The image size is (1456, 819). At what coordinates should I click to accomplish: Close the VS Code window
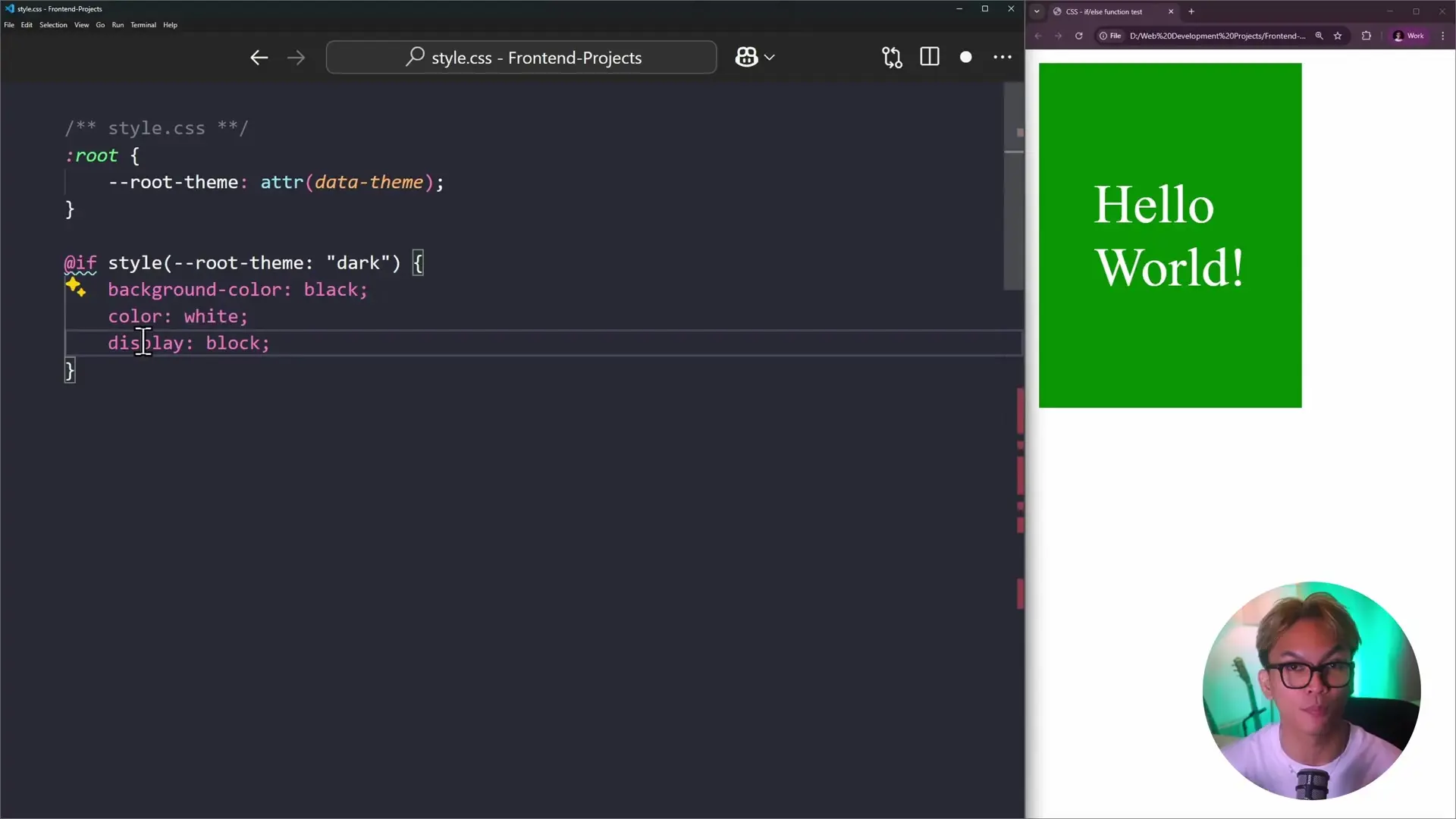pyautogui.click(x=1011, y=9)
